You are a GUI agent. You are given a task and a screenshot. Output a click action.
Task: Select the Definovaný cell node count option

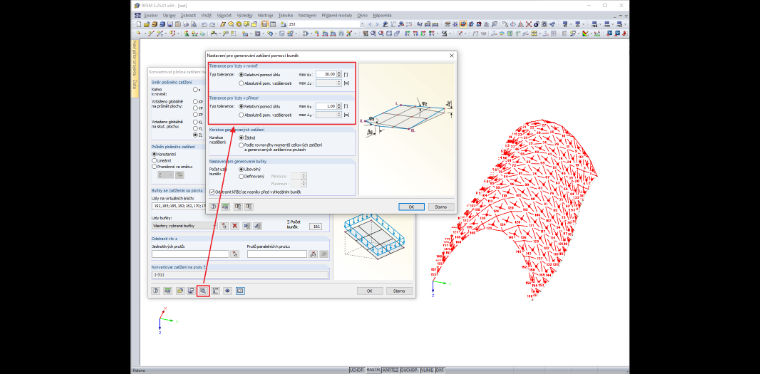242,177
